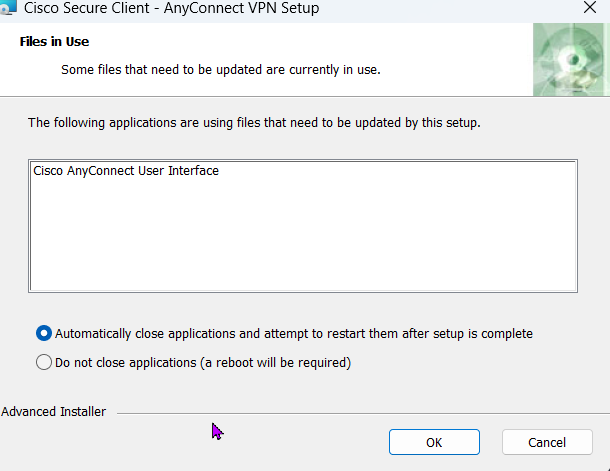Select Cisco AnyConnect User Interface list entry
Screen dimensions: 610x471
[126, 171]
